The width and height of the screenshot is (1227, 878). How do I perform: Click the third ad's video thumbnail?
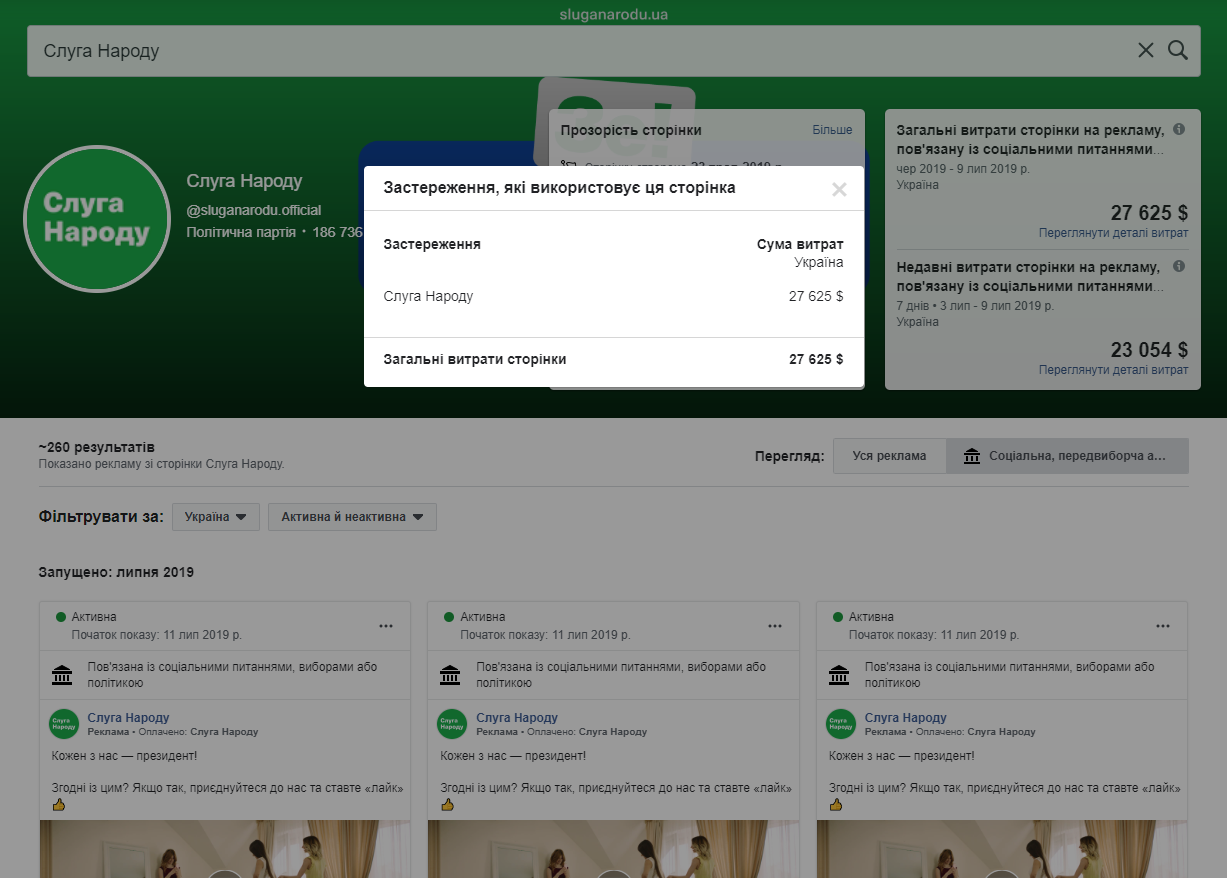click(x=1002, y=849)
